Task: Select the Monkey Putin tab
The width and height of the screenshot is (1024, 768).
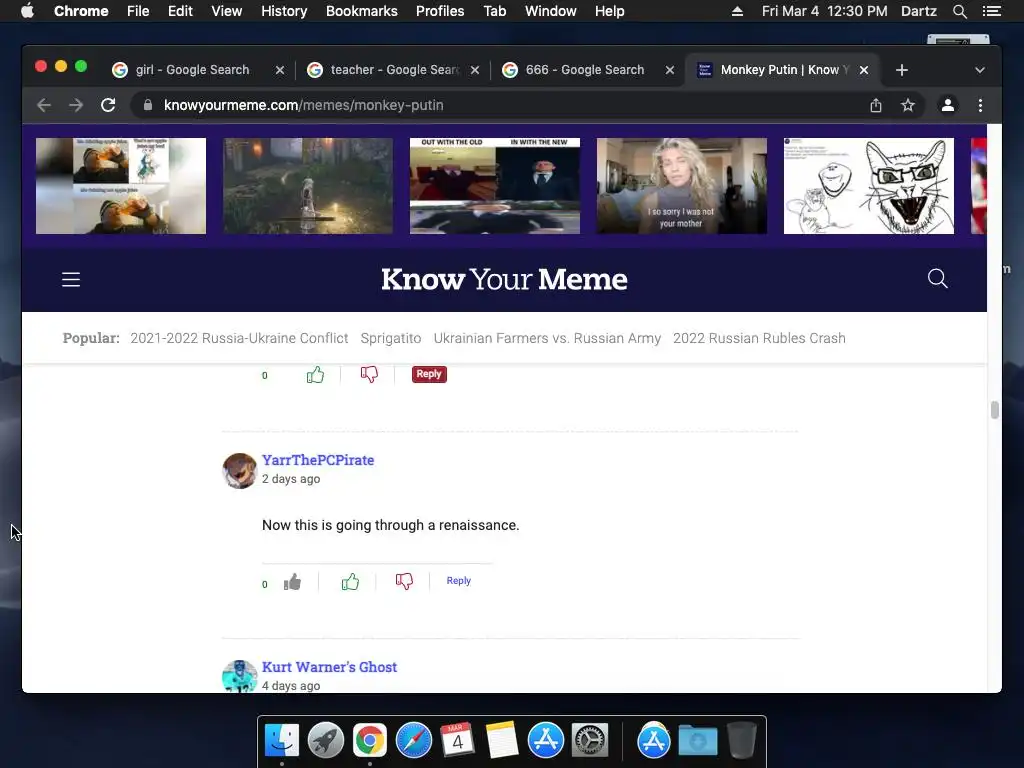Action: pos(784,70)
